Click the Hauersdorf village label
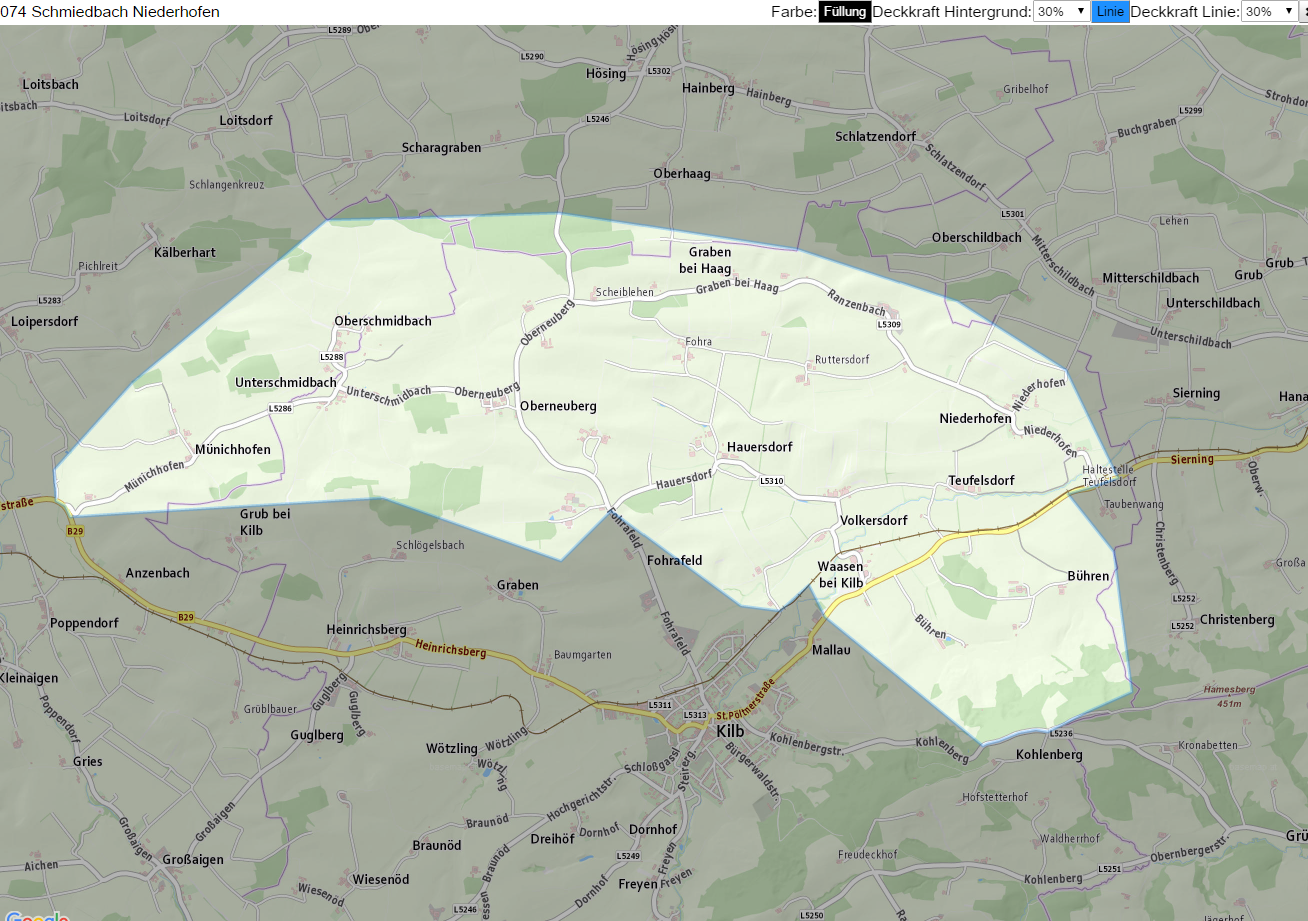This screenshot has height=921, width=1308. click(x=760, y=447)
